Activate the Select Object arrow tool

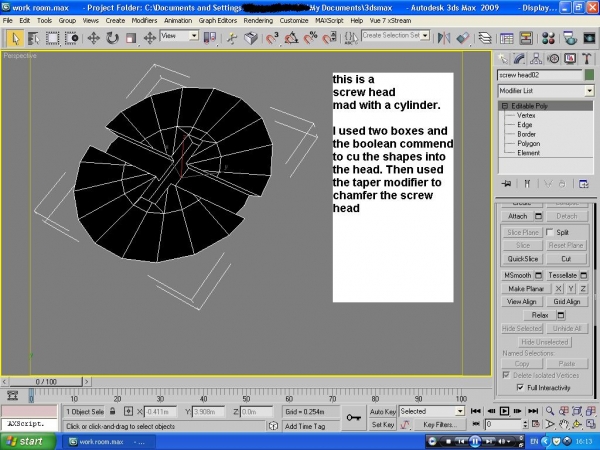tap(15, 38)
